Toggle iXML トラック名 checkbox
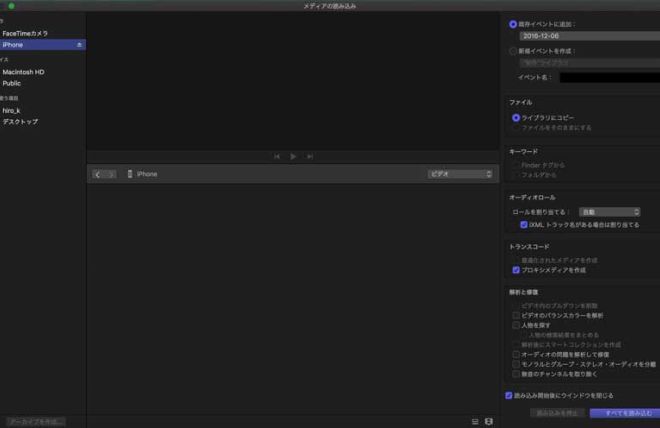Screen dimensions: 660x428 coord(524,225)
